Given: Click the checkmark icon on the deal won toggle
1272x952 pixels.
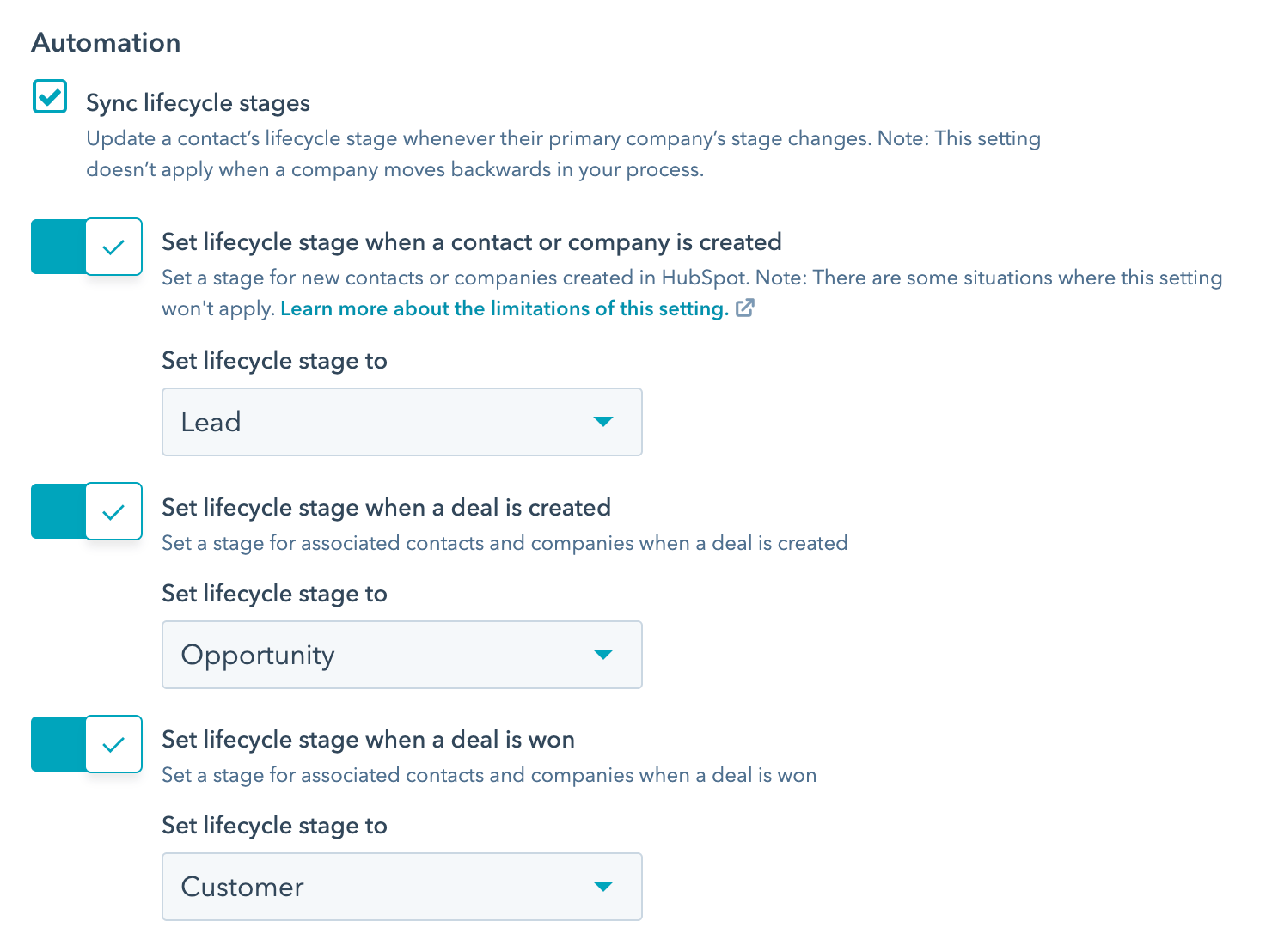Looking at the screenshot, I should [x=113, y=744].
